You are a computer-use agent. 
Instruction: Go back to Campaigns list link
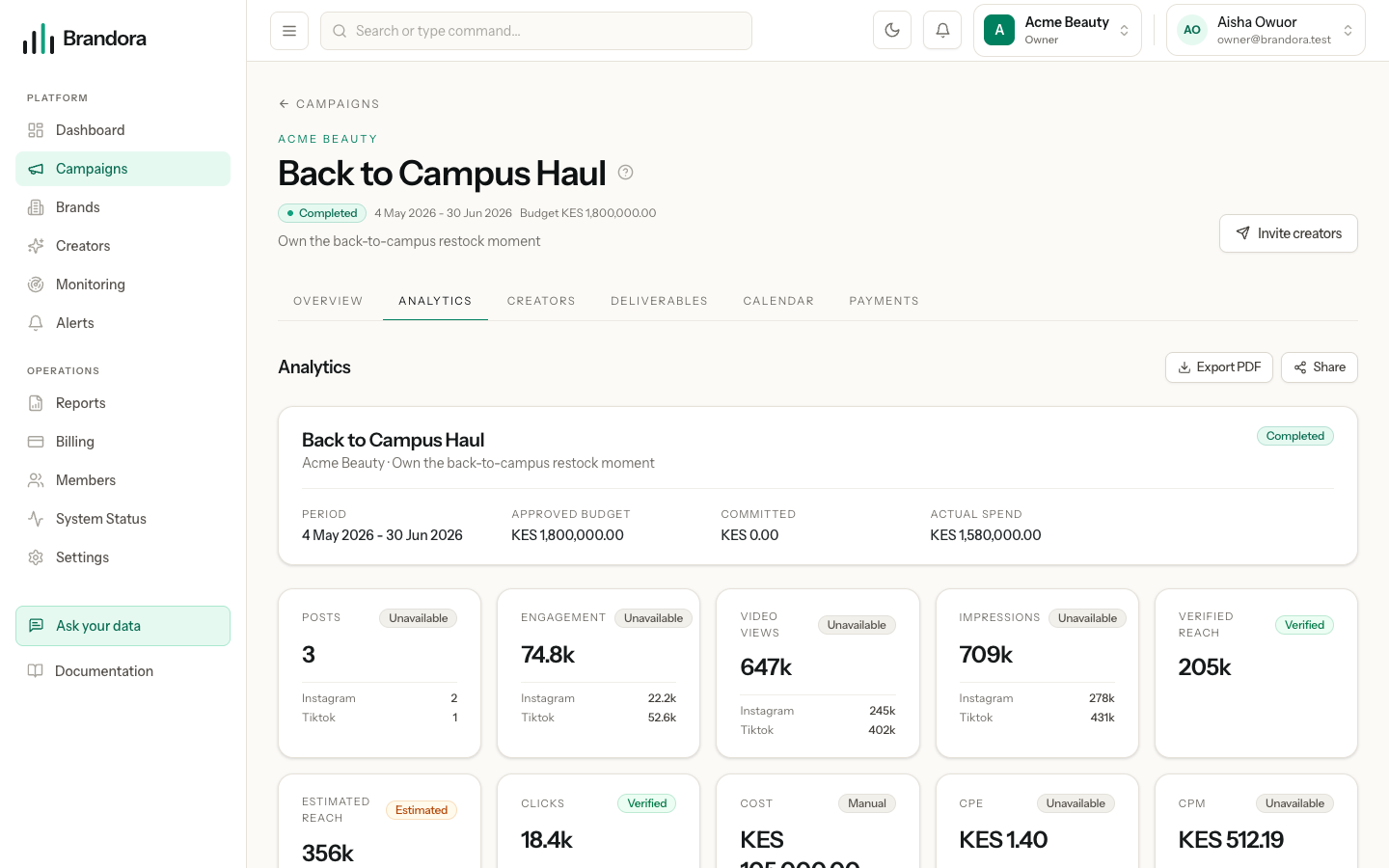point(329,104)
